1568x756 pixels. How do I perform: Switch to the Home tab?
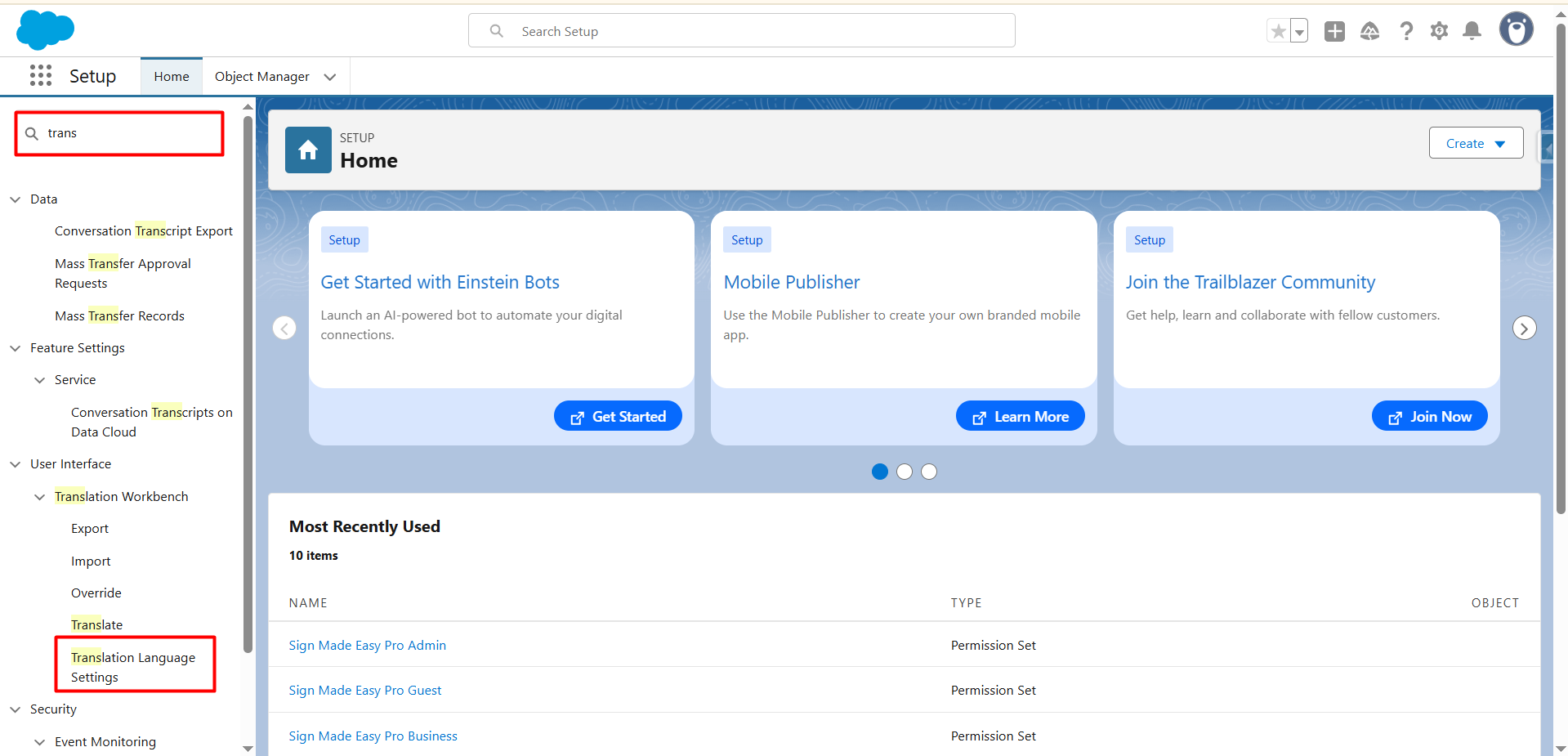pos(172,77)
